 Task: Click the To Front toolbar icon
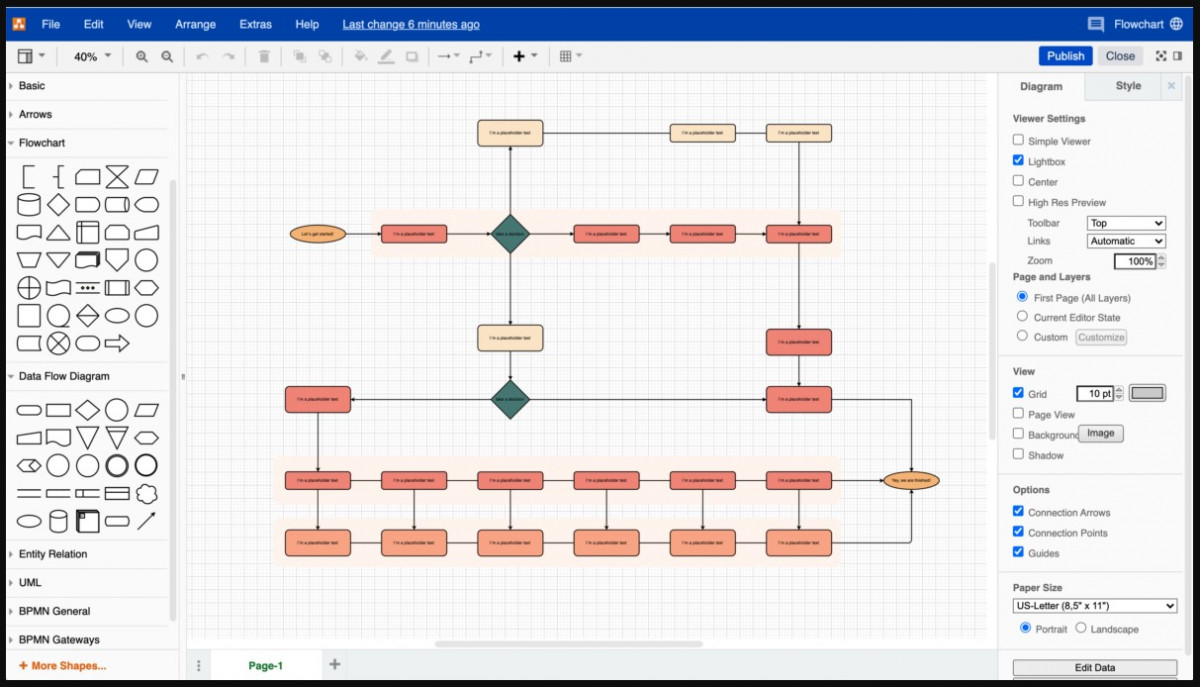coord(299,57)
